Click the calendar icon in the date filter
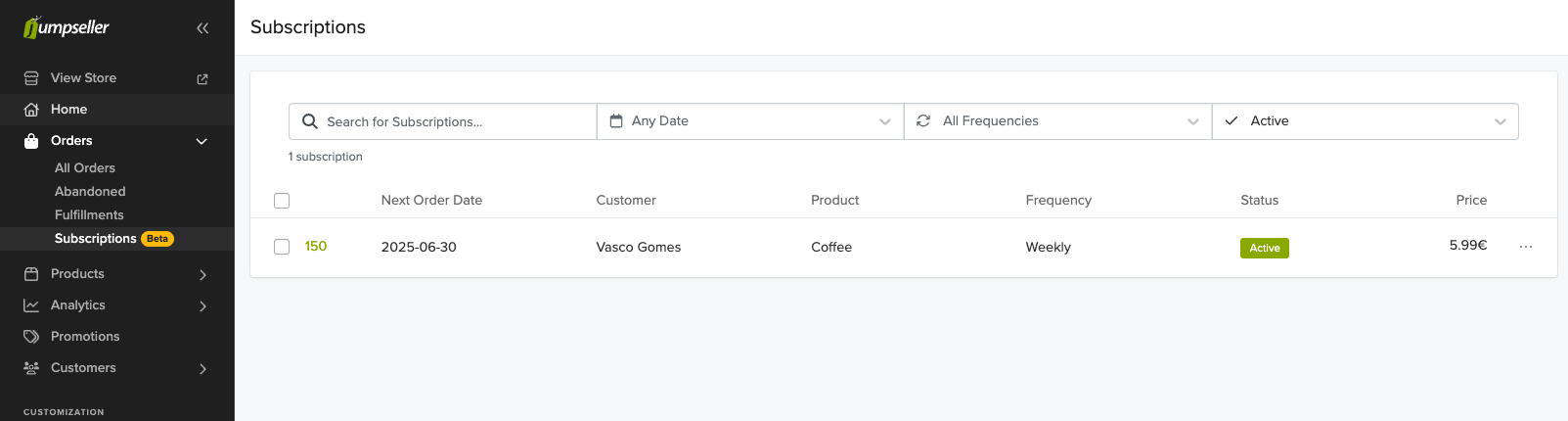This screenshot has height=421, width=1568. point(616,121)
